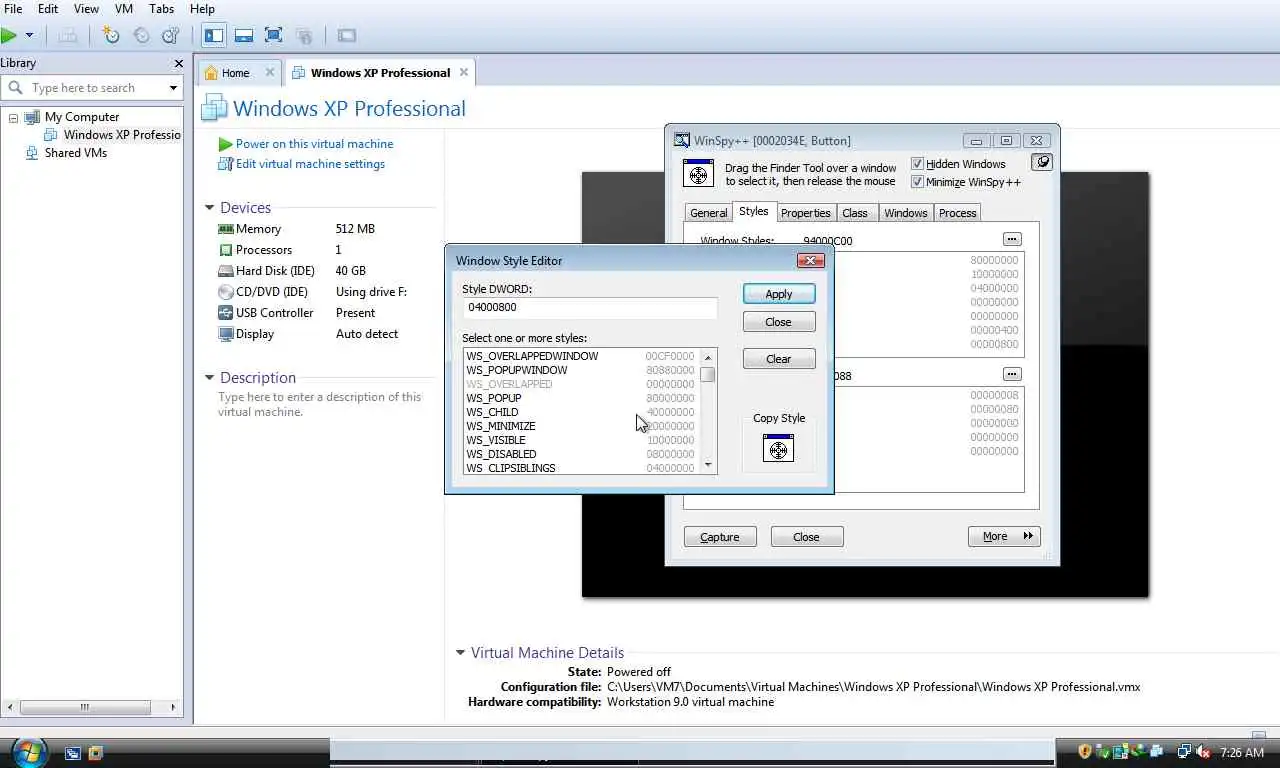Click the first pinned taskbar icon
The height and width of the screenshot is (768, 1280).
[x=72, y=753]
